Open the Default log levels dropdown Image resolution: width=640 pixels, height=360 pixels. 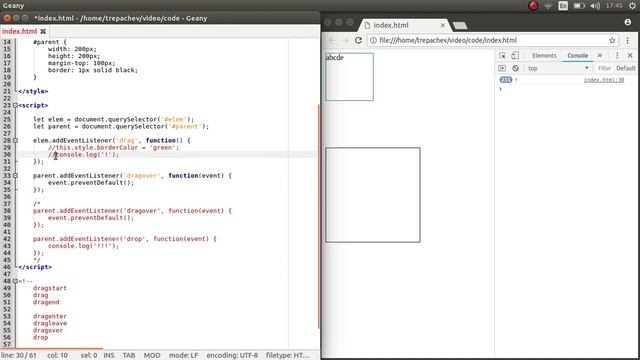click(x=626, y=68)
